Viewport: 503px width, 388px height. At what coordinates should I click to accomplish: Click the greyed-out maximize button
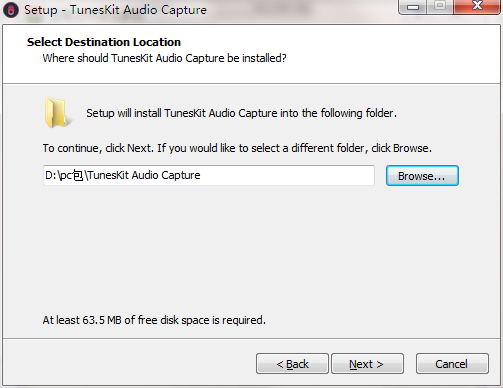click(440, 6)
